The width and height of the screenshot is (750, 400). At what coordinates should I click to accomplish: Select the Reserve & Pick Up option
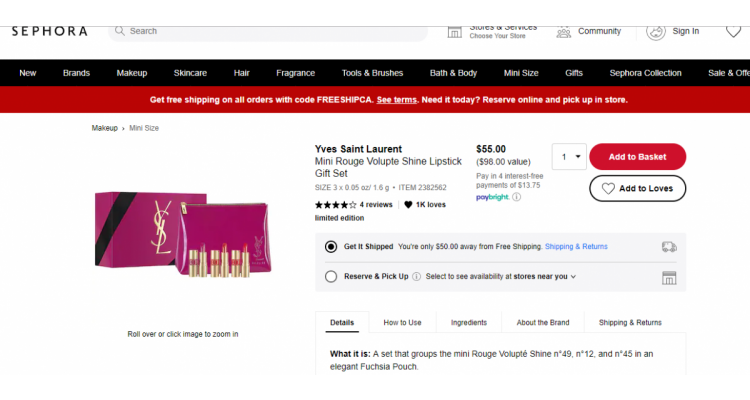(x=331, y=277)
